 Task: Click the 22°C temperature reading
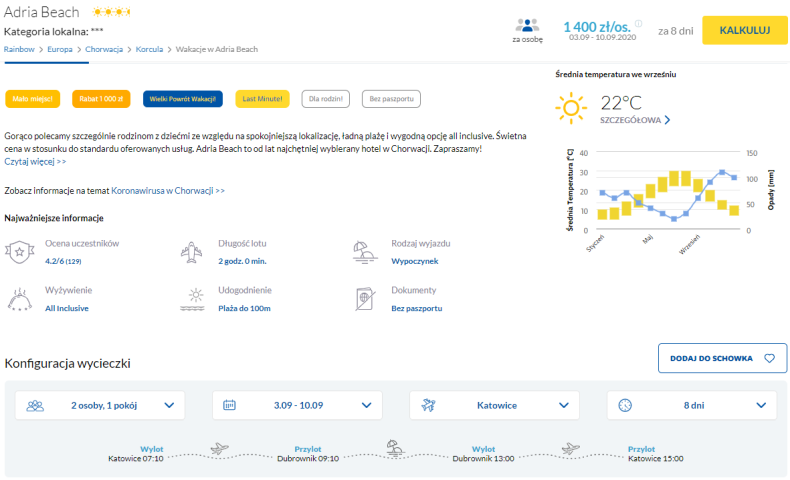tap(621, 103)
